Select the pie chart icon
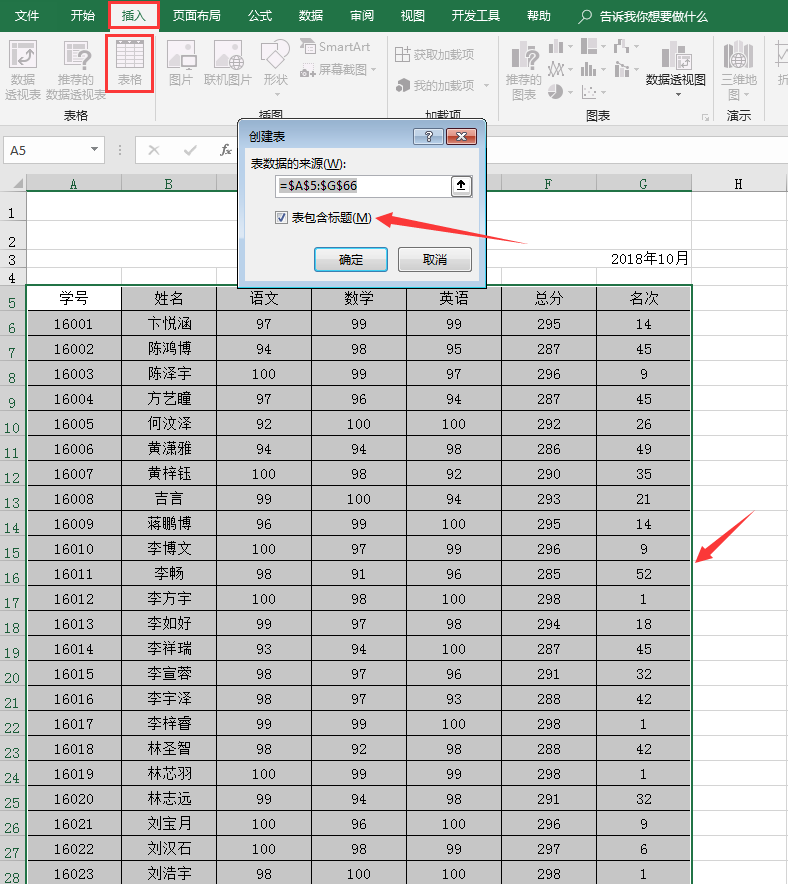This screenshot has width=788, height=884. point(556,91)
